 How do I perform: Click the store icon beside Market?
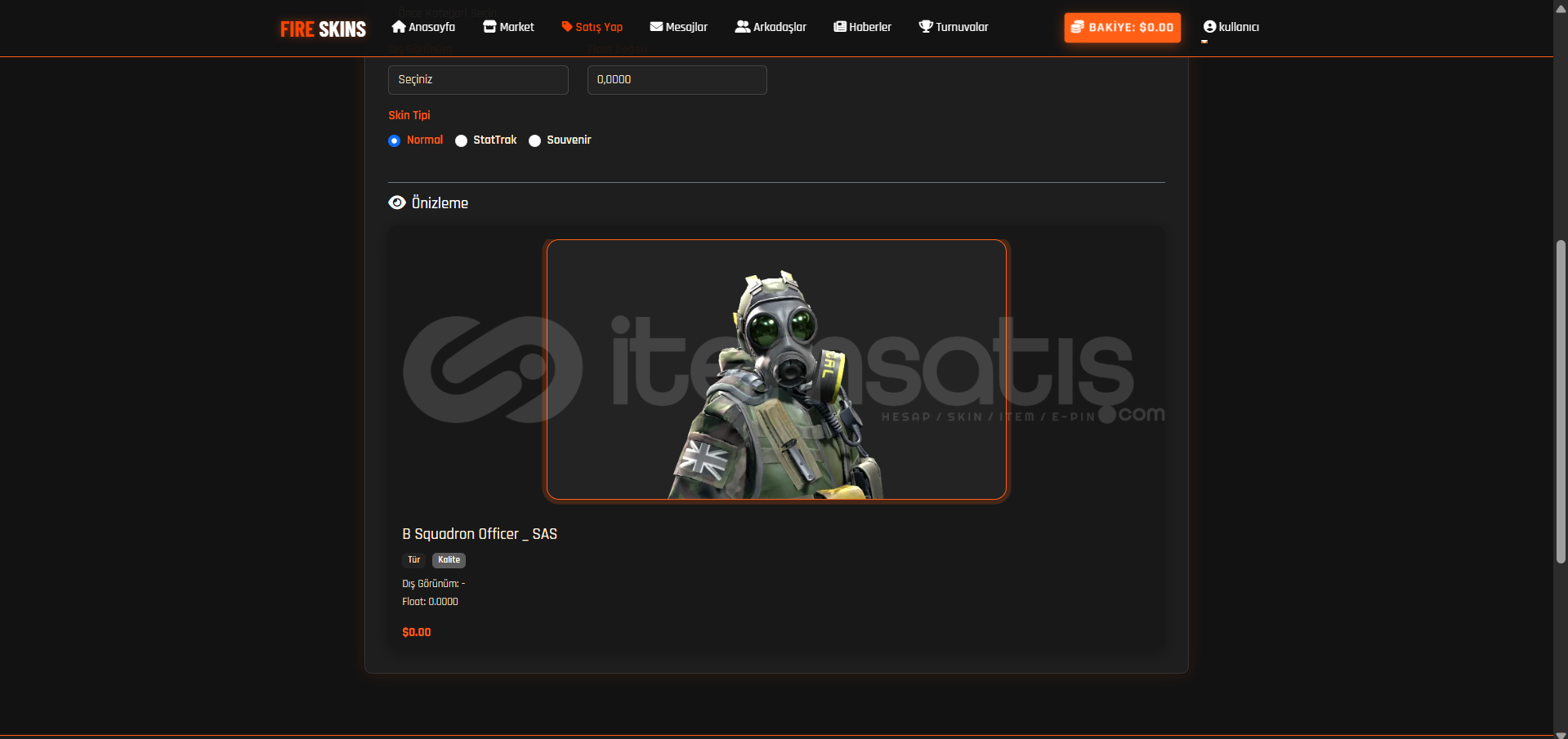tap(489, 27)
